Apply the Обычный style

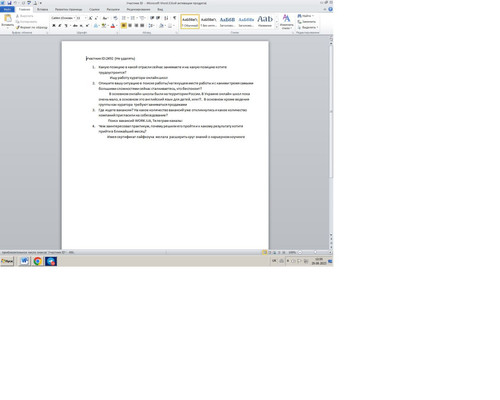pyautogui.click(x=190, y=22)
